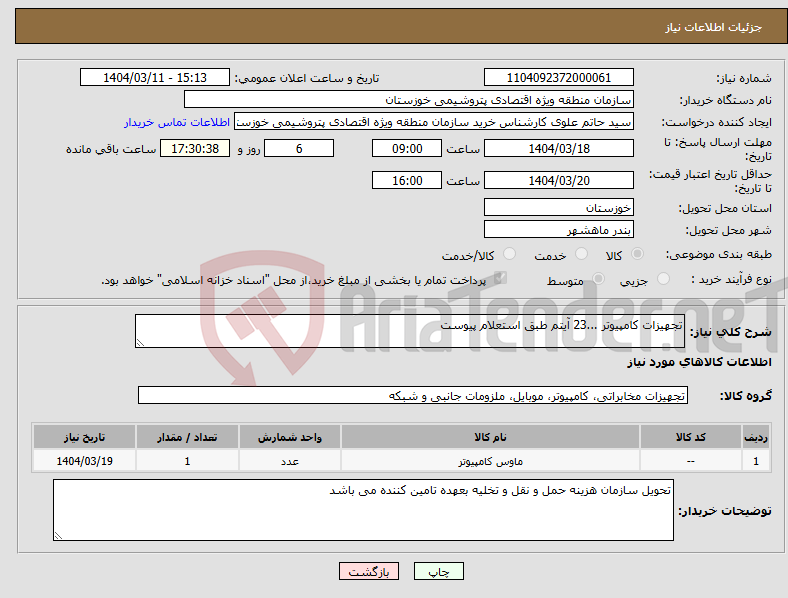Click the عدد unit cell

(290, 461)
